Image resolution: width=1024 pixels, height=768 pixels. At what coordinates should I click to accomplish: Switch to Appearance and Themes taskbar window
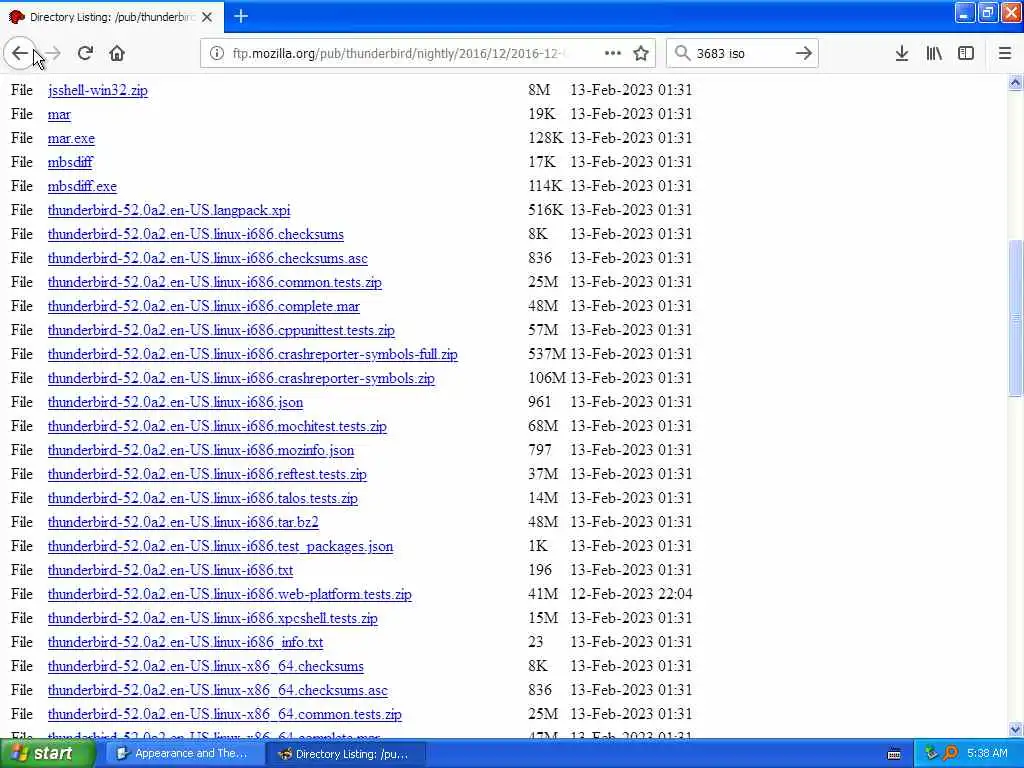click(x=183, y=754)
